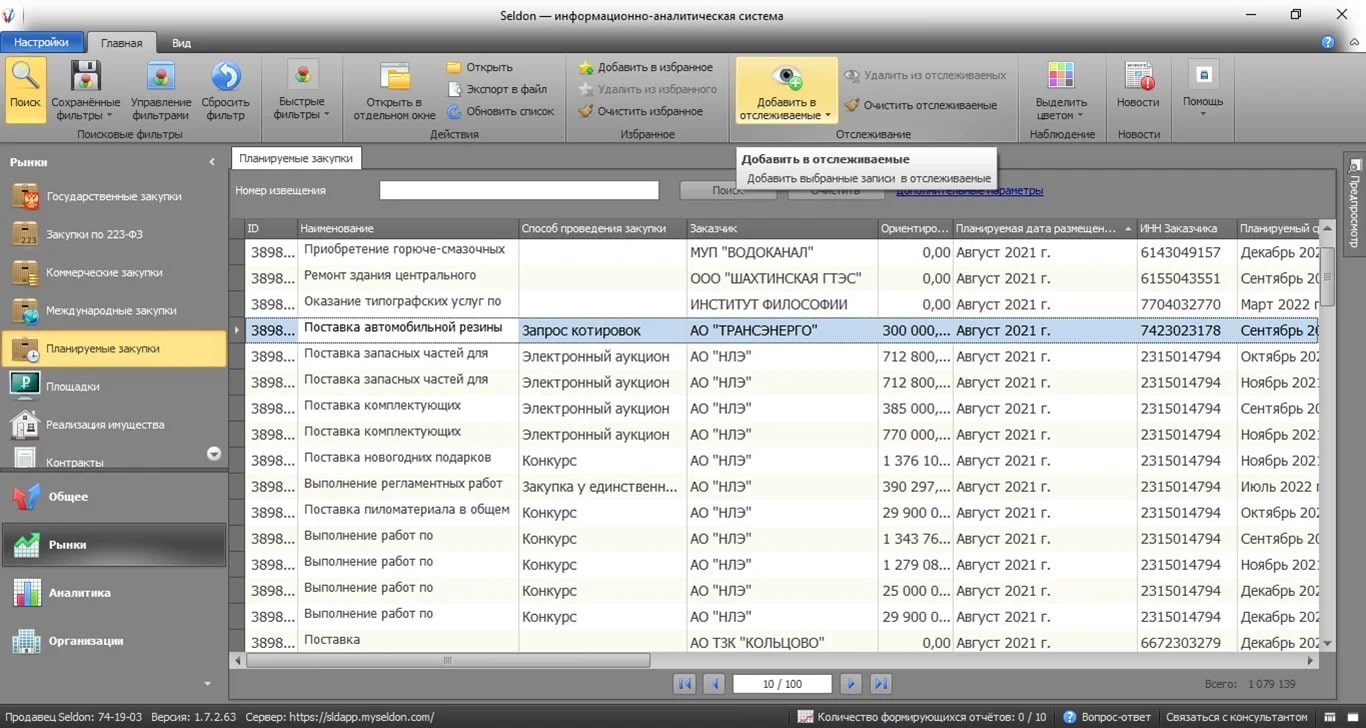Open Помощь help icon

point(1203,76)
